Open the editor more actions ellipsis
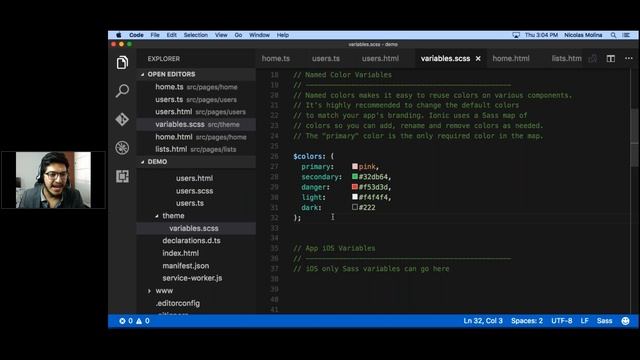 (629, 58)
